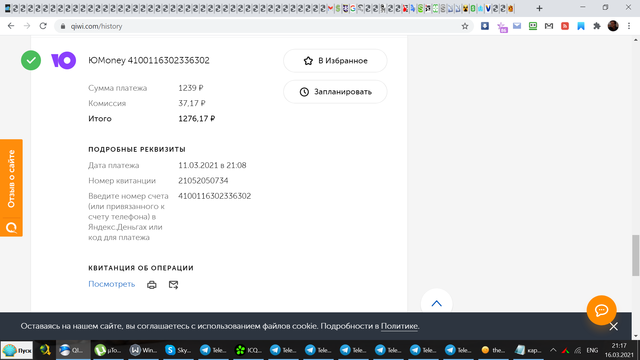Open the blue bookmark ribbon extension
Viewport: 640px width, 360px height.
coord(581,26)
